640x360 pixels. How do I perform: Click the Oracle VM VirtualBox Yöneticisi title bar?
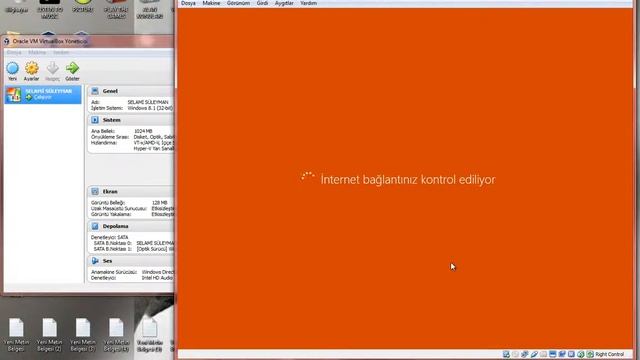89,41
